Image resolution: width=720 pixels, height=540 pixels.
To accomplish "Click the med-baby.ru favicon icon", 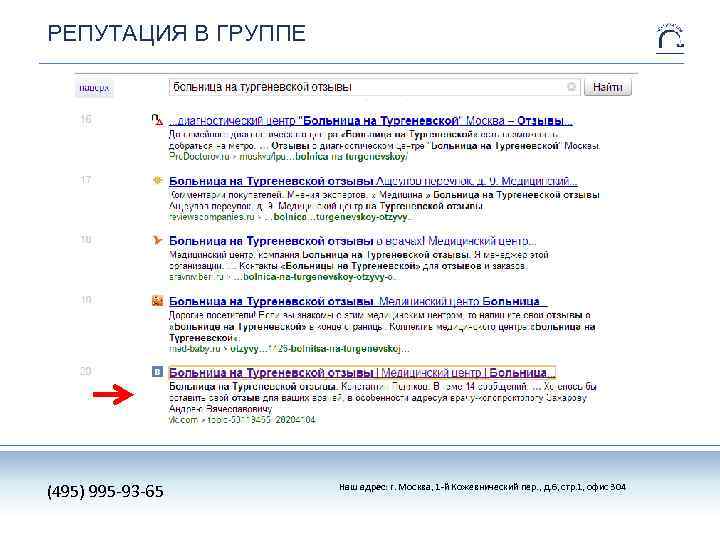I will [x=157, y=301].
